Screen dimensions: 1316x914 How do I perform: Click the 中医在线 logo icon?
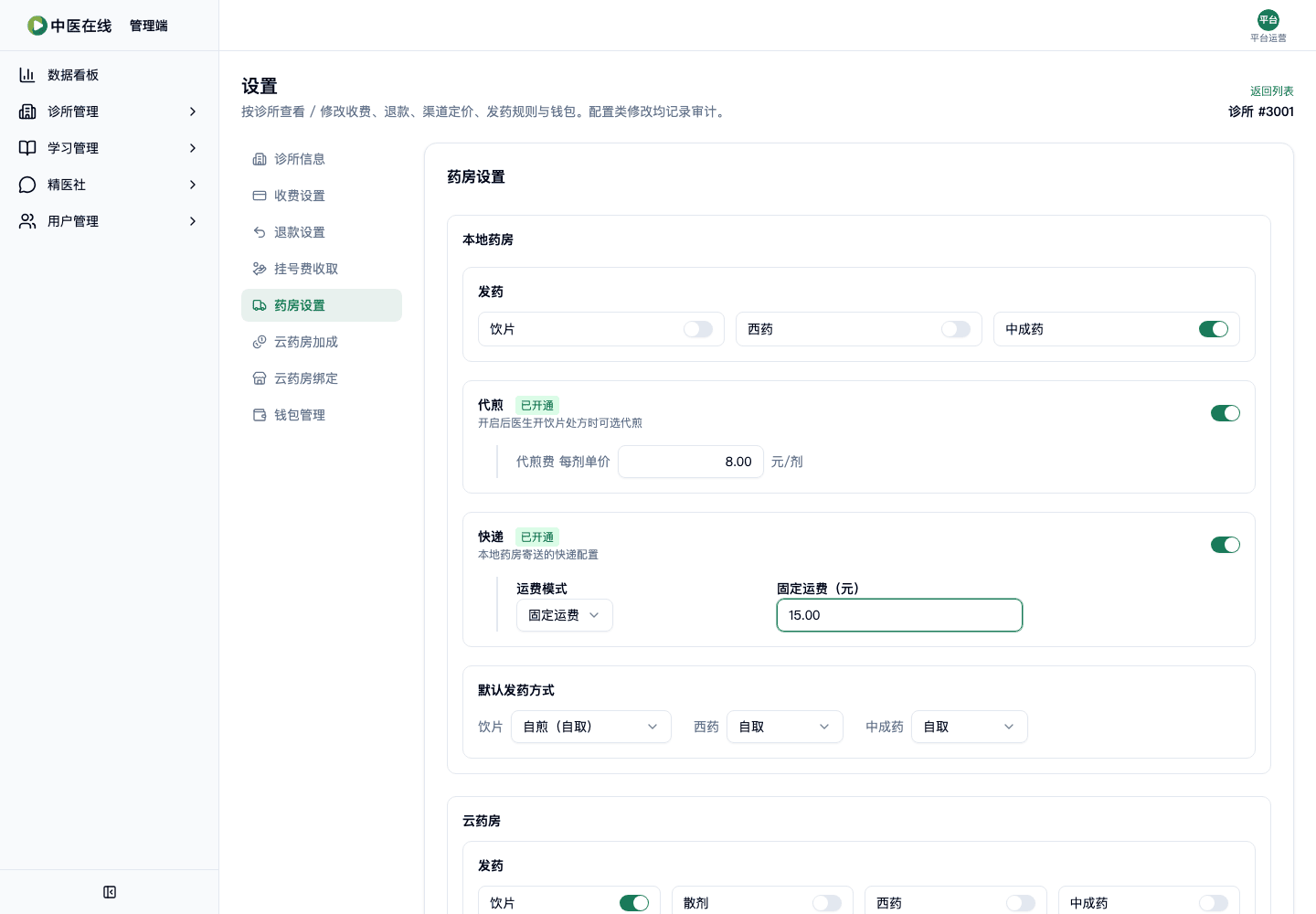tap(37, 26)
